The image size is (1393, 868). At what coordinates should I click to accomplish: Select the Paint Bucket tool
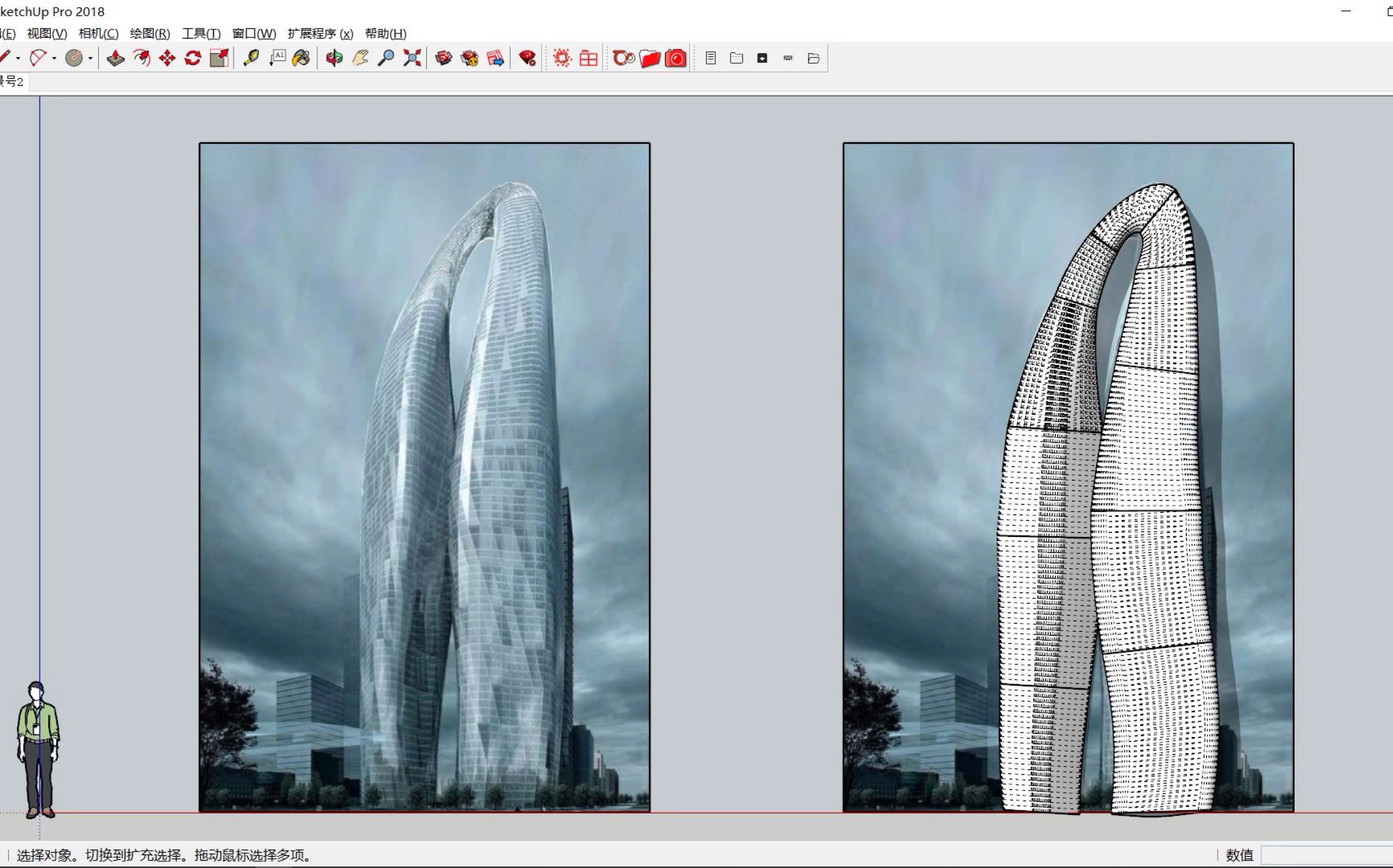301,57
